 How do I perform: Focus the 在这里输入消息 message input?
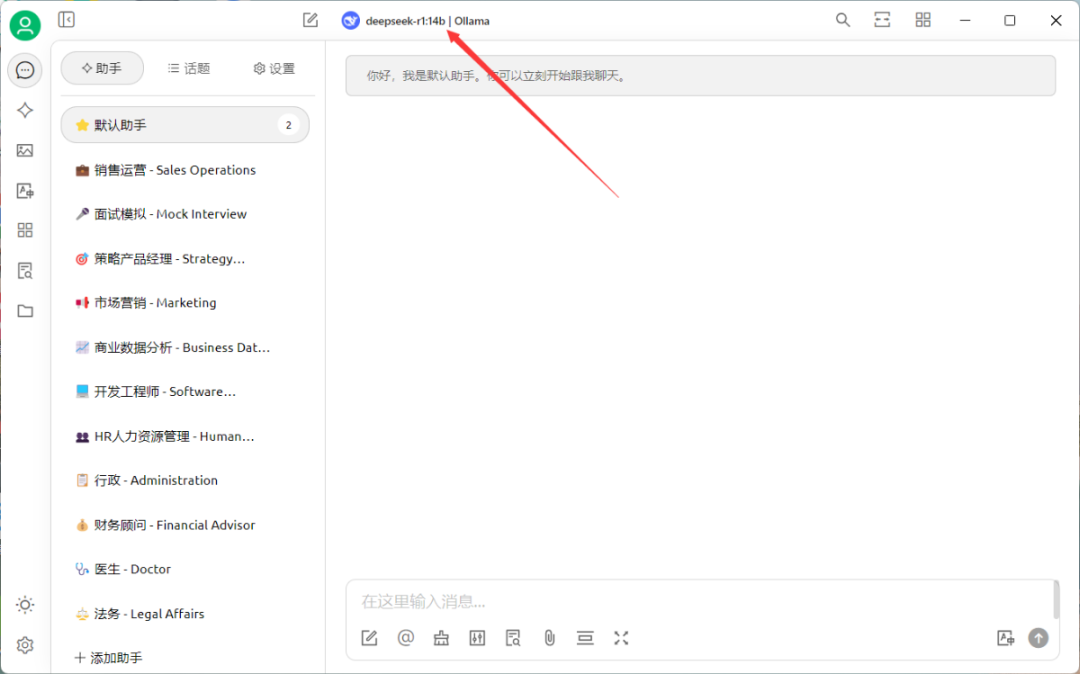699,602
